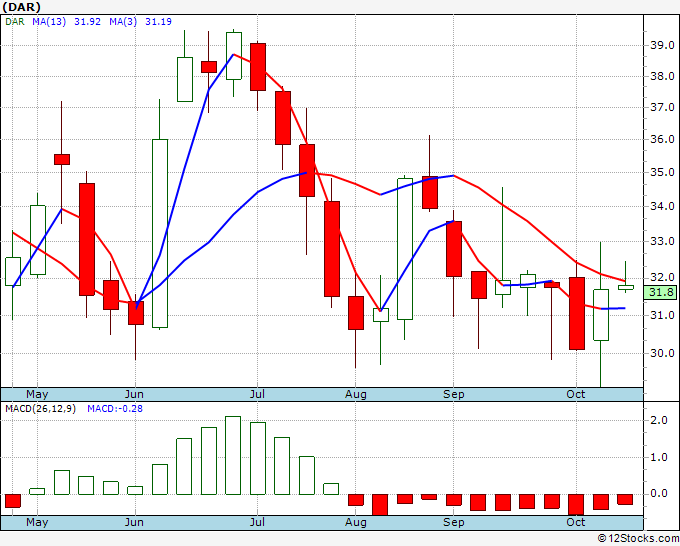Click the highlighted 31.8 current price tag
This screenshot has height=546, width=680.
660,292
